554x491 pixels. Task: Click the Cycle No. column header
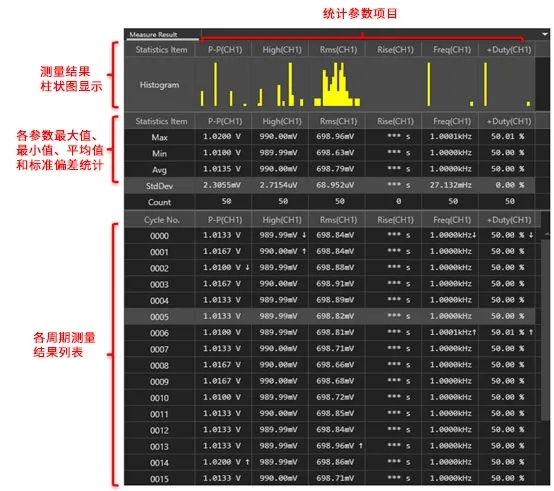[160, 220]
